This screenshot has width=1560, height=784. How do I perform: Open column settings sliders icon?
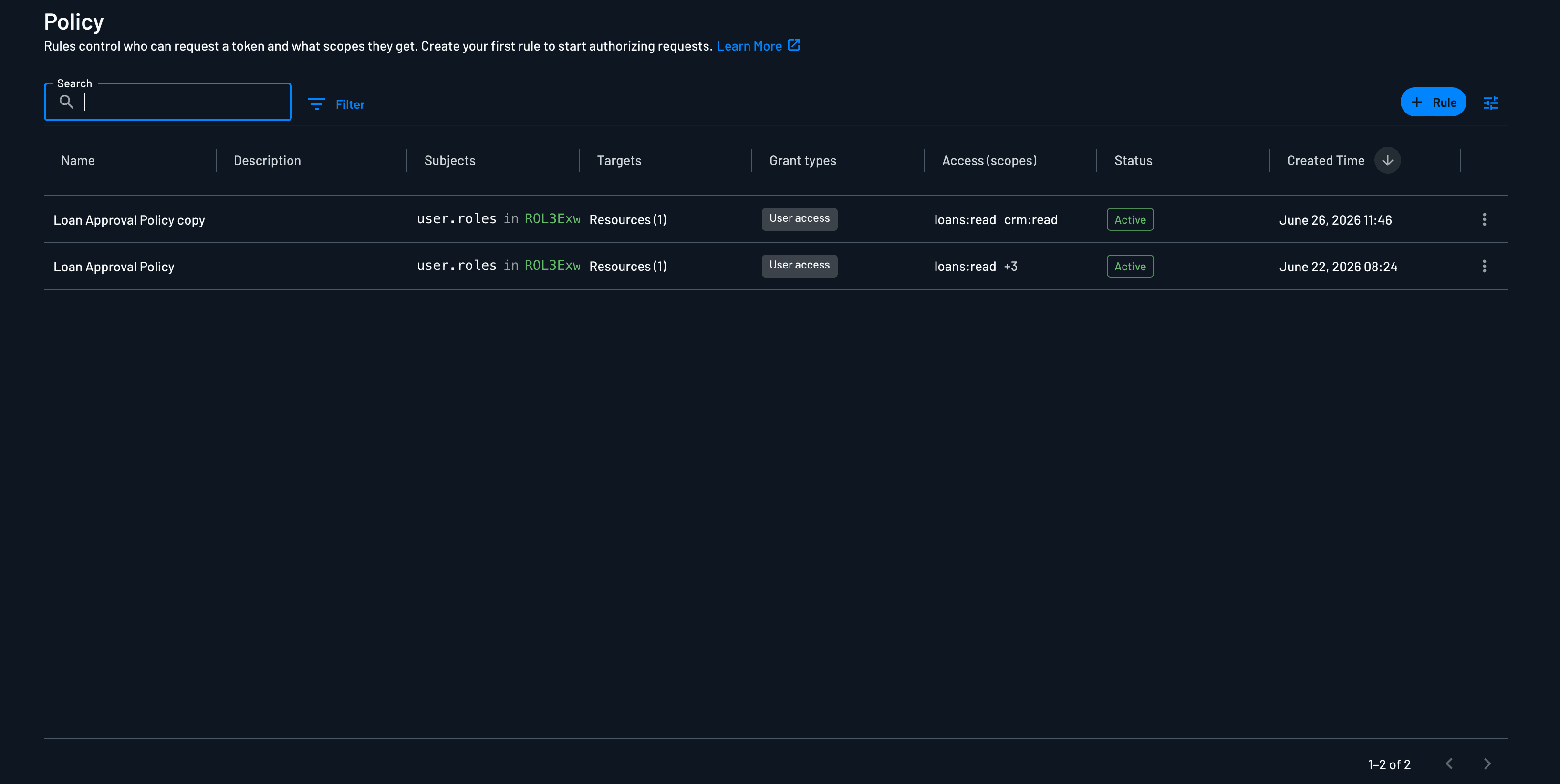pyautogui.click(x=1491, y=103)
